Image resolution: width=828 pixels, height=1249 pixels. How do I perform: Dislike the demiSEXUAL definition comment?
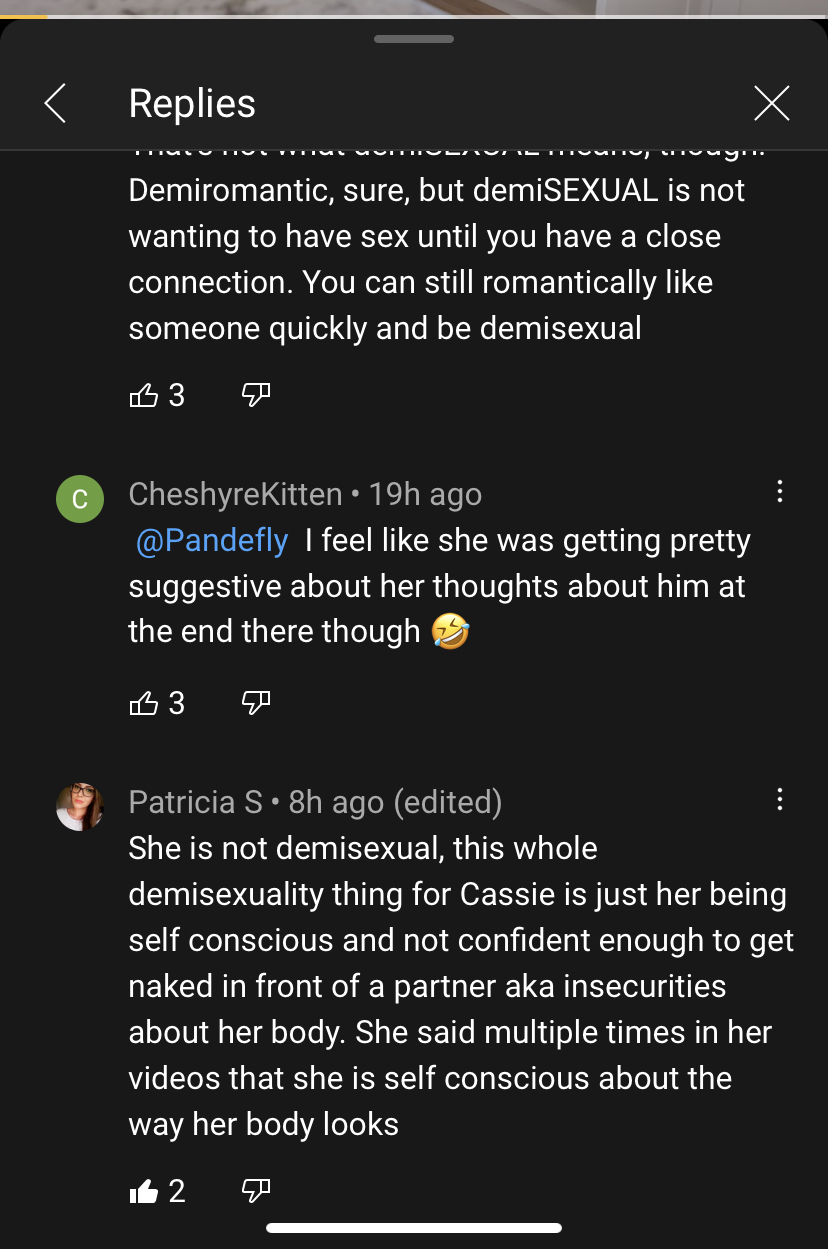pyautogui.click(x=257, y=396)
